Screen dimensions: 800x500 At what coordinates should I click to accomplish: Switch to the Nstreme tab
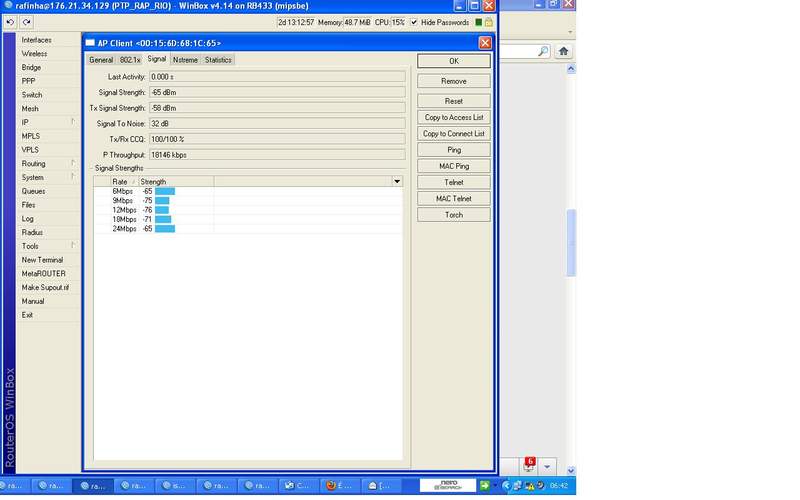(185, 60)
